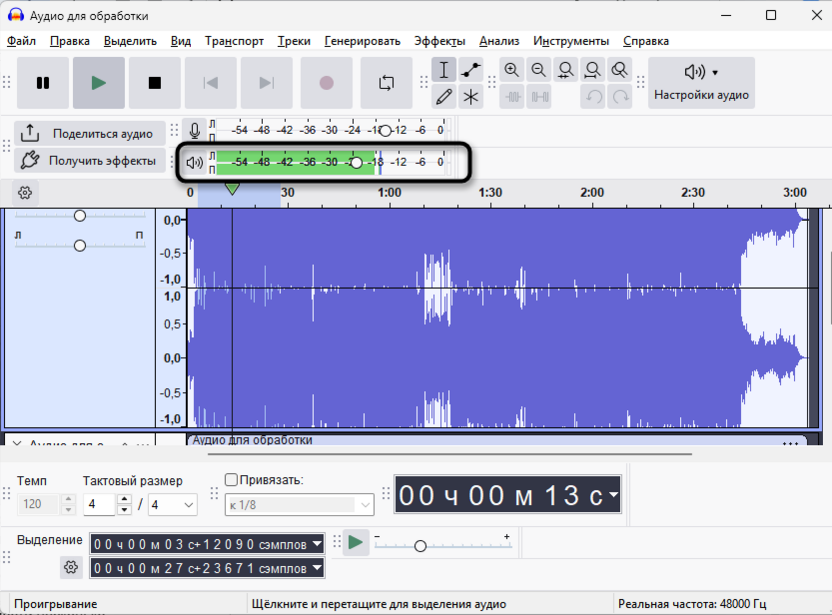Click the Fit Project to Width zoom icon
The width and height of the screenshot is (832, 615).
593,70
